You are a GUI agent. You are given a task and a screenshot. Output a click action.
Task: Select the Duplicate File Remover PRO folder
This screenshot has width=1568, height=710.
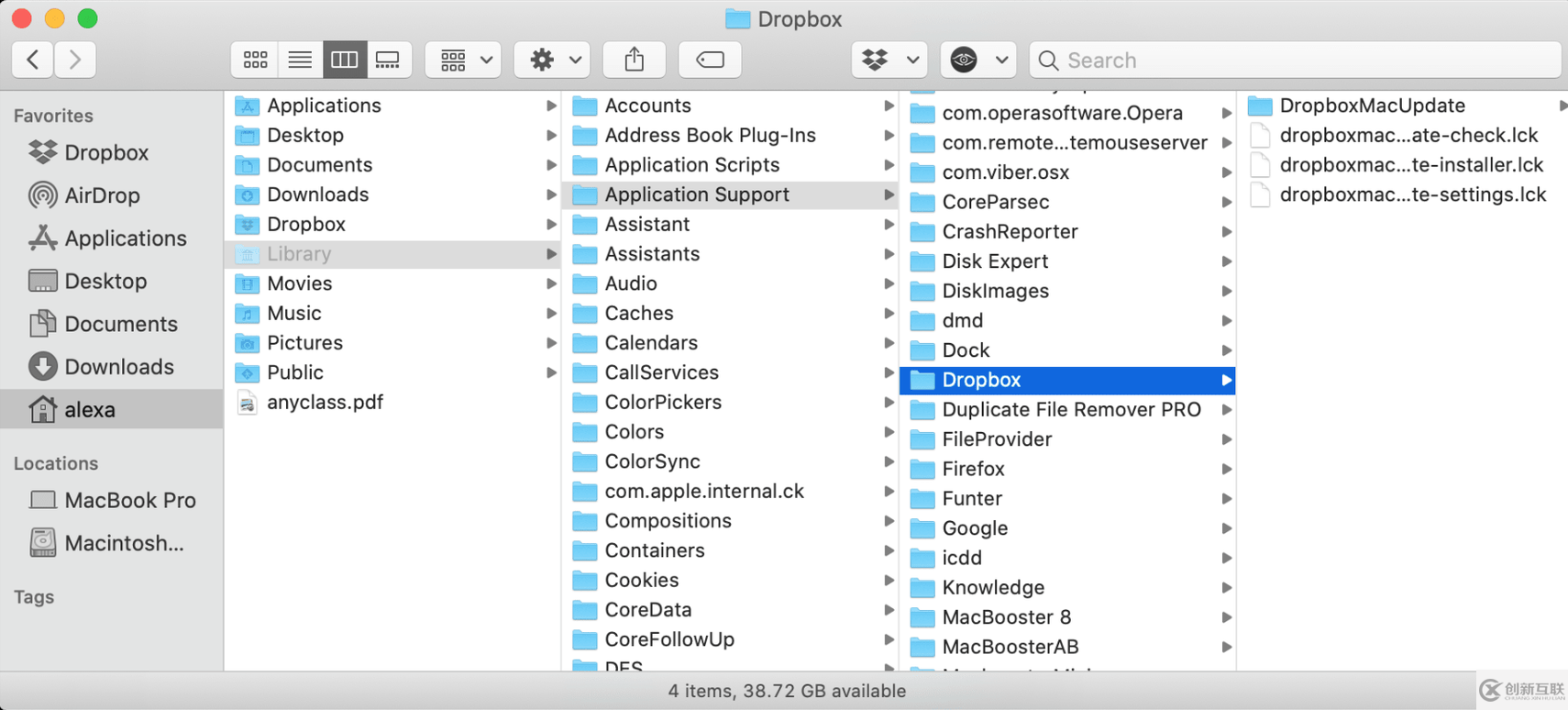point(1068,409)
